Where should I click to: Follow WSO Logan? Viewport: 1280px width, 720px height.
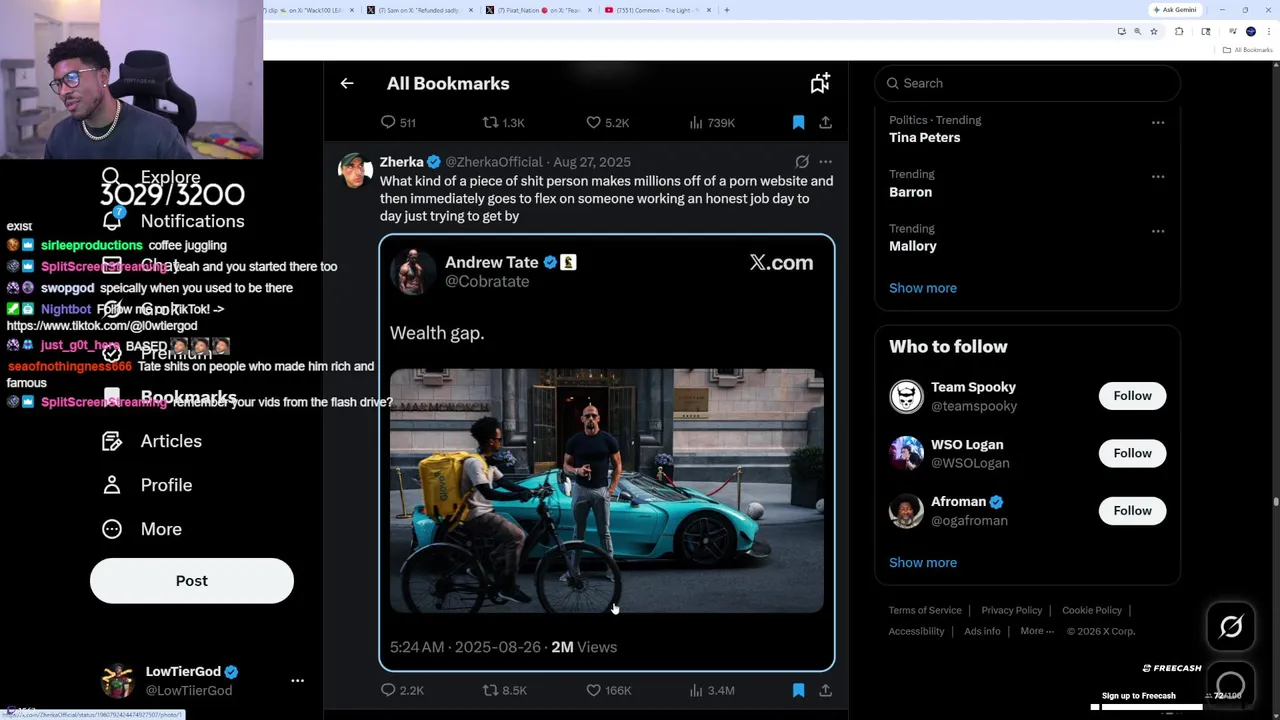(x=1132, y=453)
